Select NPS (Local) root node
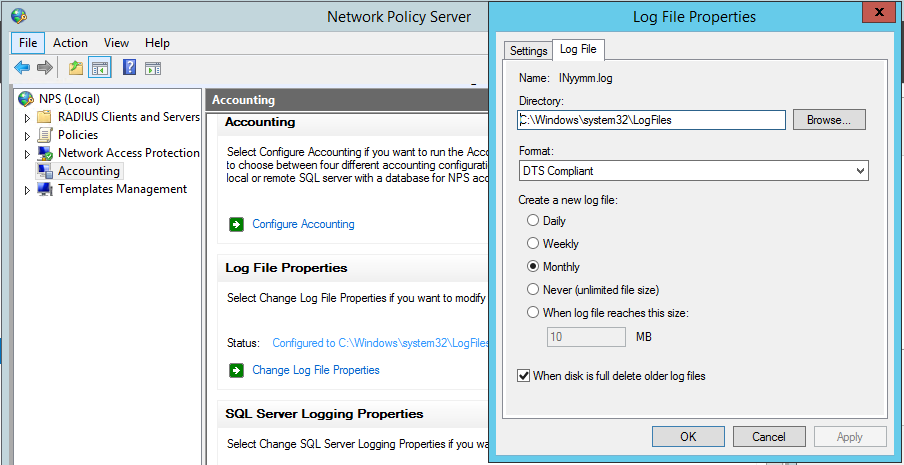This screenshot has height=465, width=904. [x=69, y=99]
